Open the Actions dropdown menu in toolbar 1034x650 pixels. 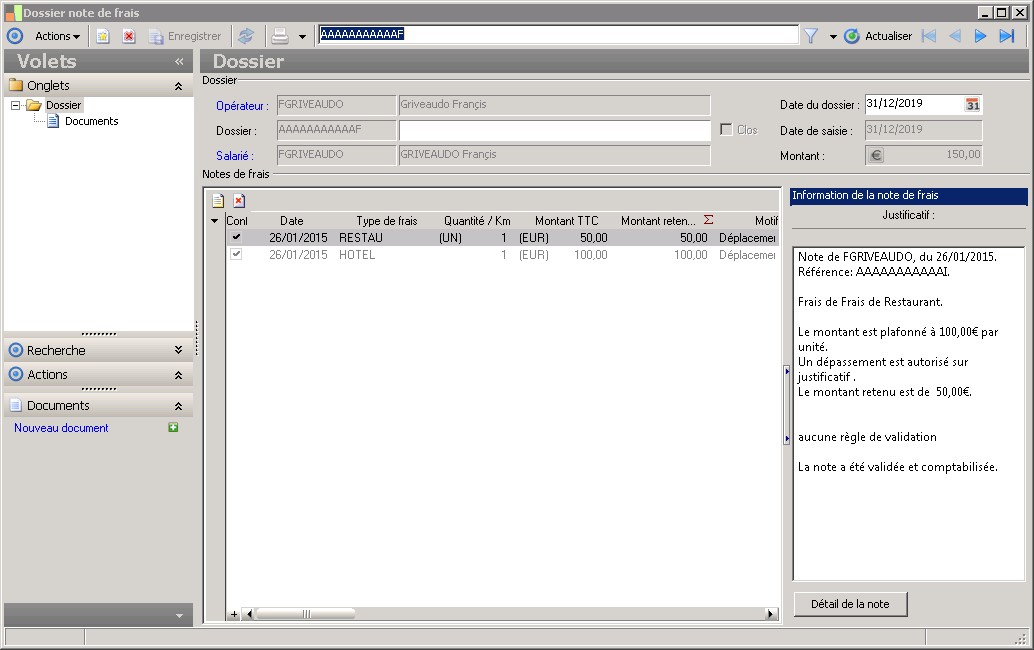57,36
